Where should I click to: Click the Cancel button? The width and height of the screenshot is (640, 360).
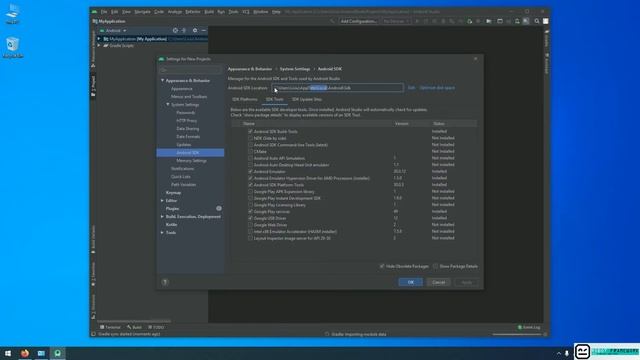click(x=439, y=282)
